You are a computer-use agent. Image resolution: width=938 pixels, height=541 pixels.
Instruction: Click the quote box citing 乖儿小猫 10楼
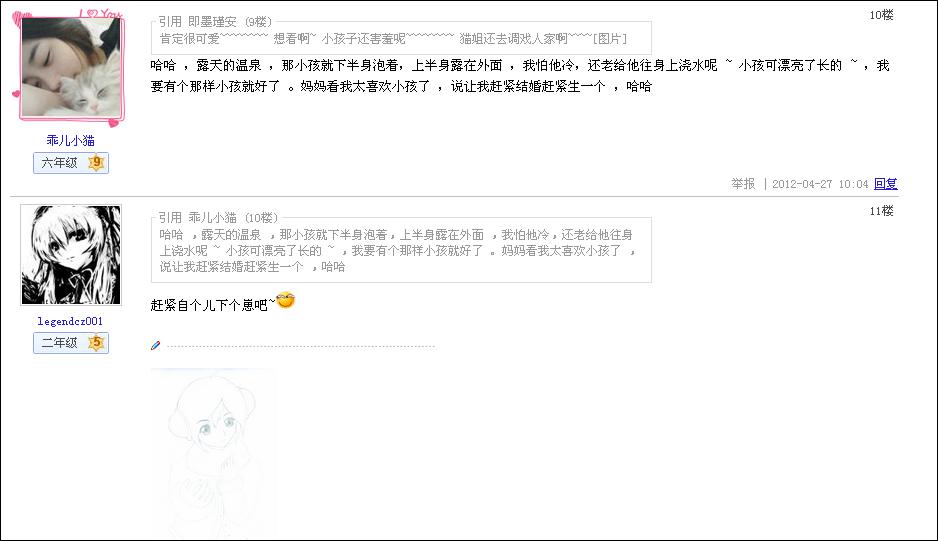coord(401,247)
